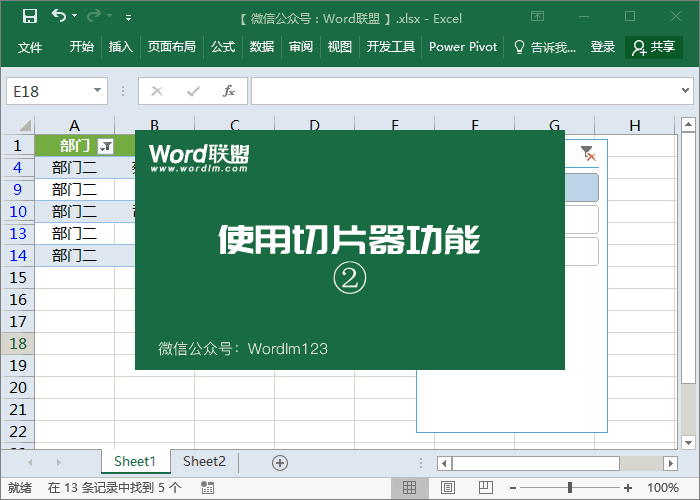This screenshot has height=500, width=700.
Task: Switch to Sheet2 tab
Action: tap(204, 462)
